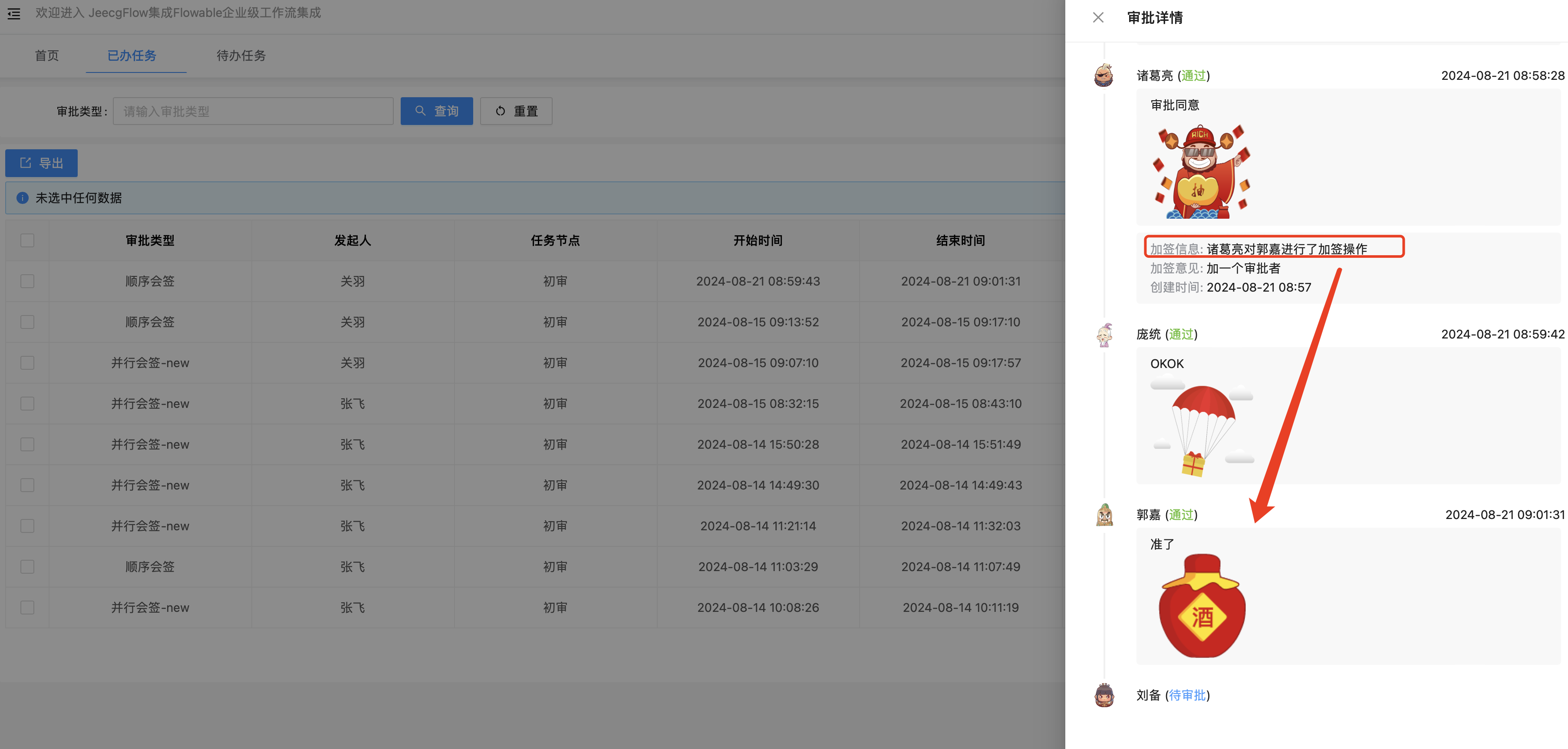Switch to the 待办任务 tab
Screen dimensions: 1568x749
241,56
